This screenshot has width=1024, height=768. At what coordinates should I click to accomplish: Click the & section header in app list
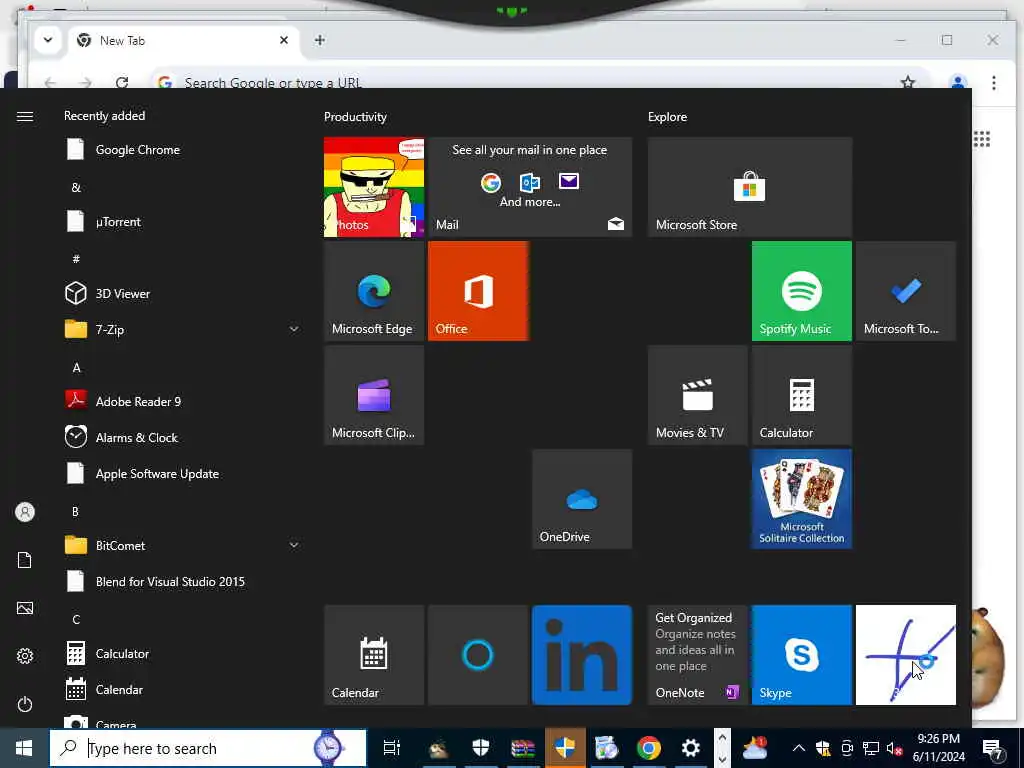tap(76, 187)
